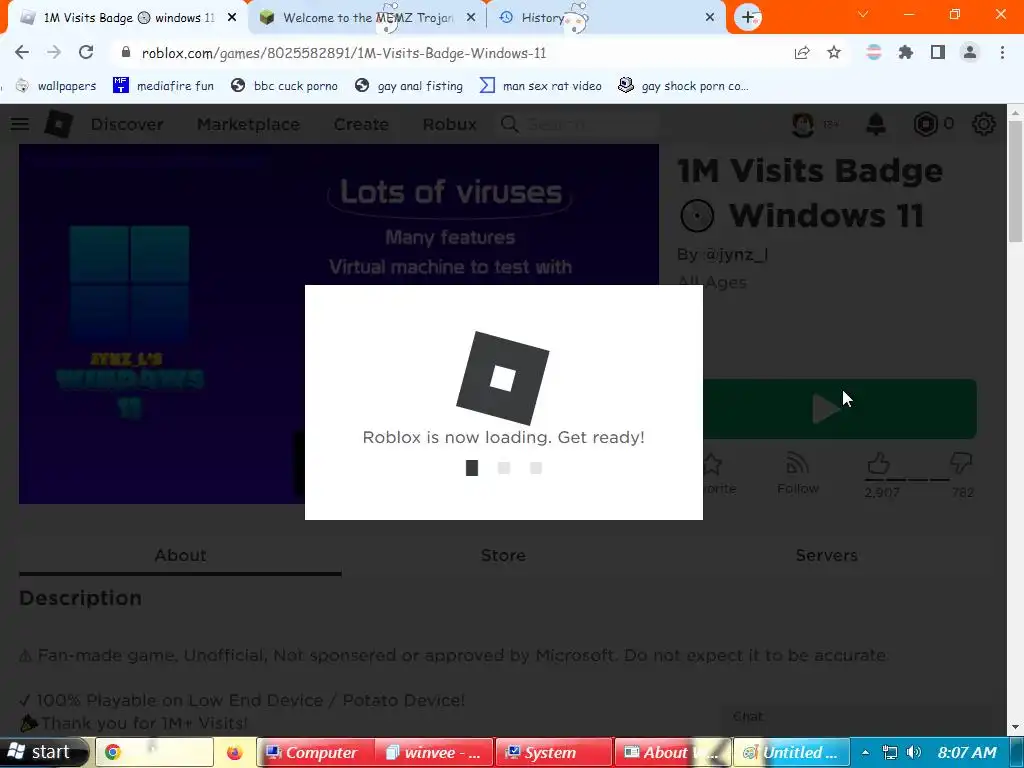Select the Store tab
The width and height of the screenshot is (1024, 768).
pos(503,555)
